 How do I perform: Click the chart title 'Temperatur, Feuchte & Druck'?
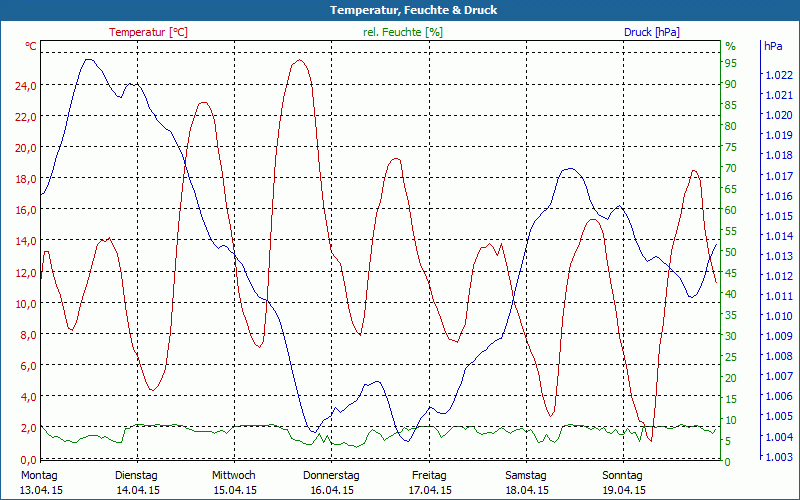tap(399, 10)
